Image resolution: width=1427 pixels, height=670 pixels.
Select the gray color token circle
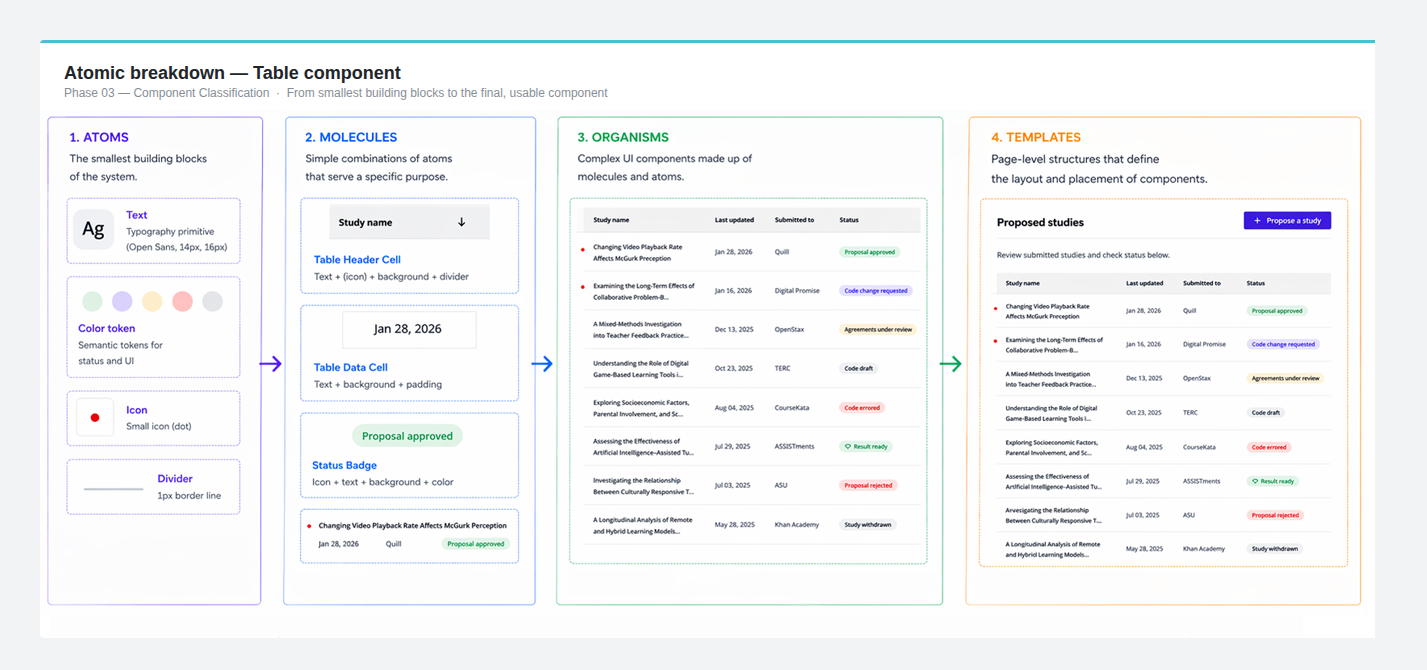pyautogui.click(x=212, y=301)
